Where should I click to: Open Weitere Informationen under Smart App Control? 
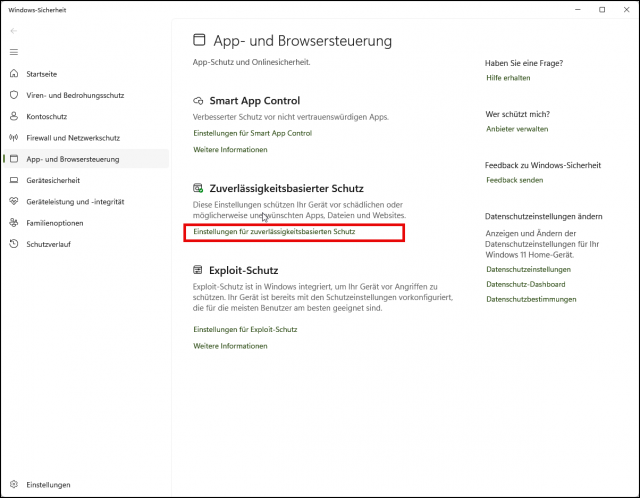tap(230, 150)
